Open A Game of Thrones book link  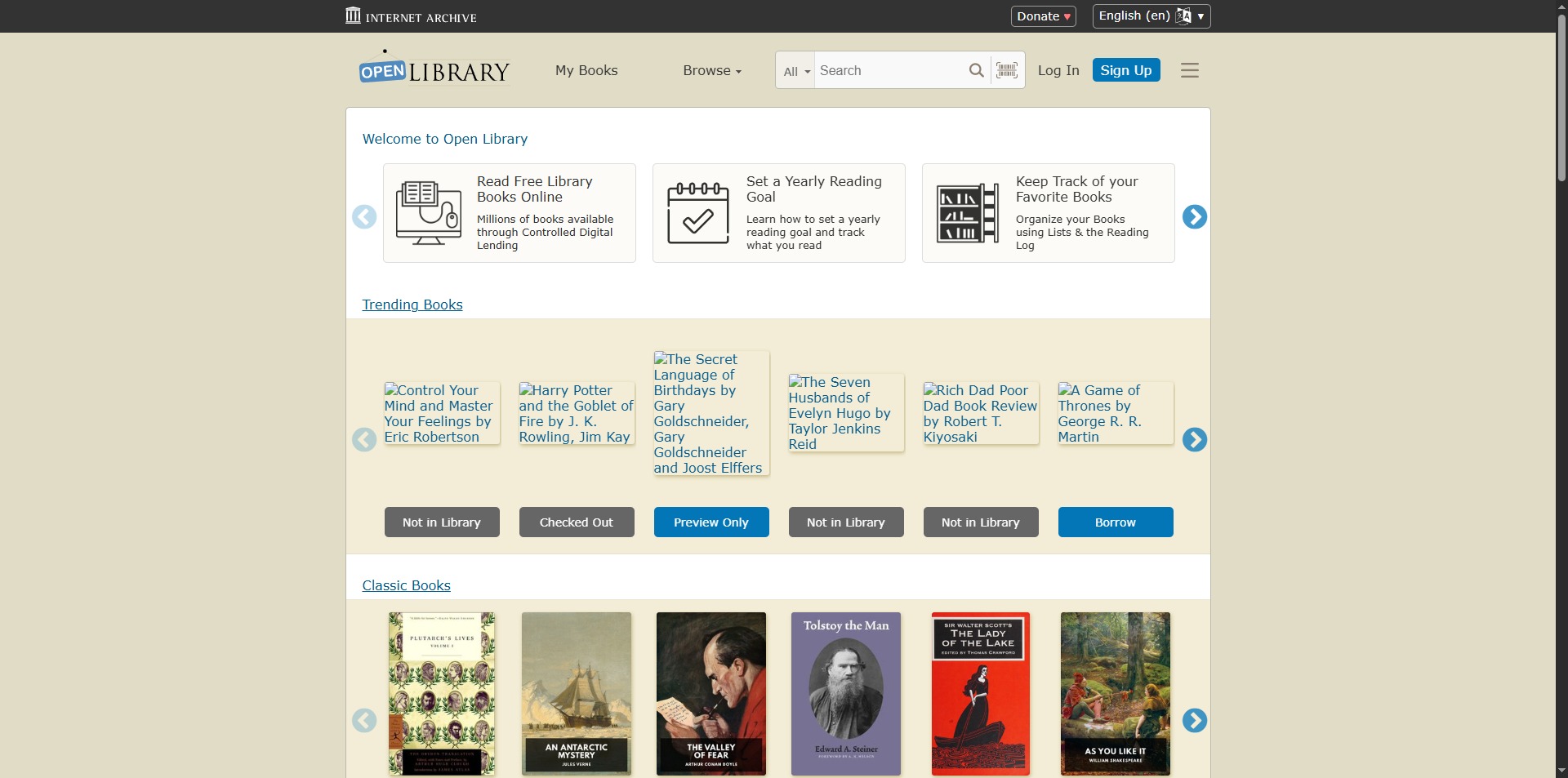click(1116, 413)
